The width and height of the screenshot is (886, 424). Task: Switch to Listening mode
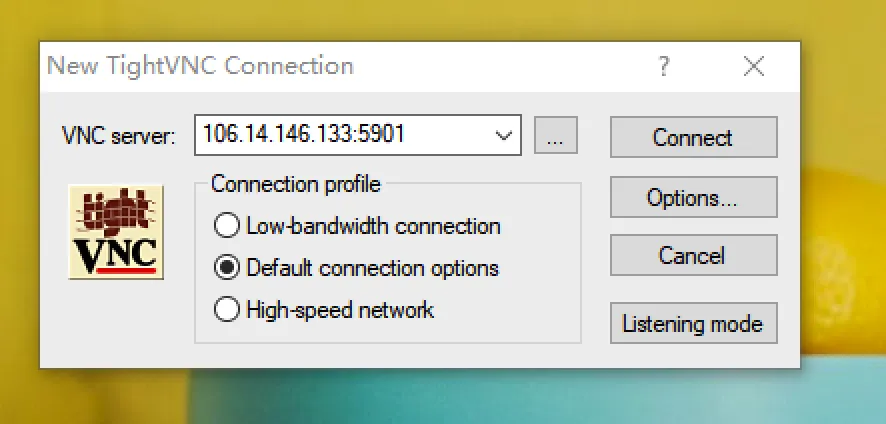(x=693, y=323)
